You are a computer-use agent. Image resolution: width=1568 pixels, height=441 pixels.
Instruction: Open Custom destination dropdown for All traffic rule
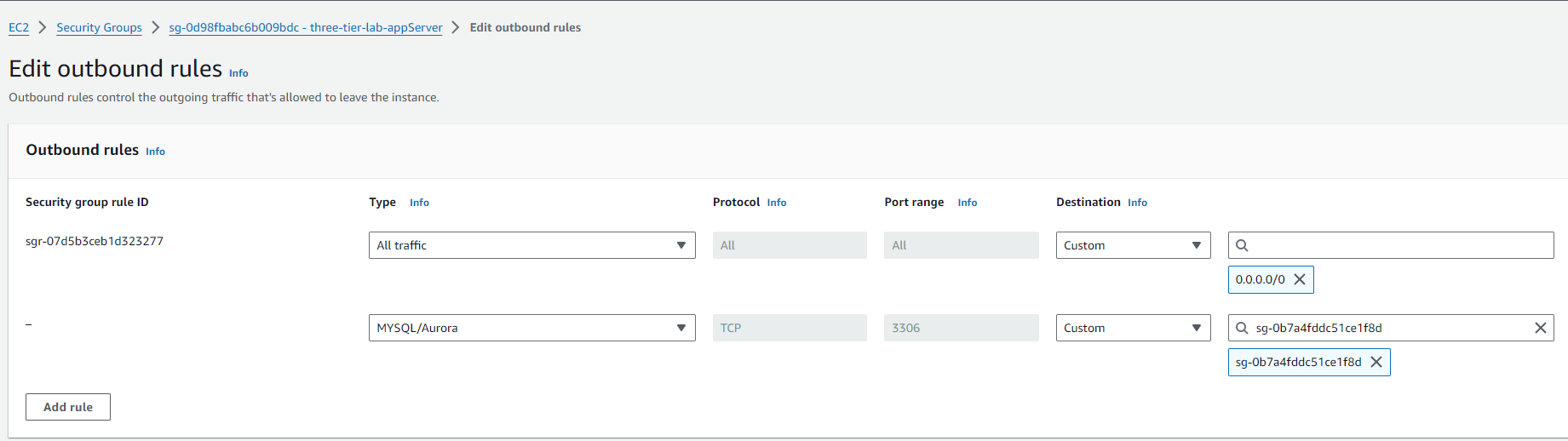[1133, 245]
